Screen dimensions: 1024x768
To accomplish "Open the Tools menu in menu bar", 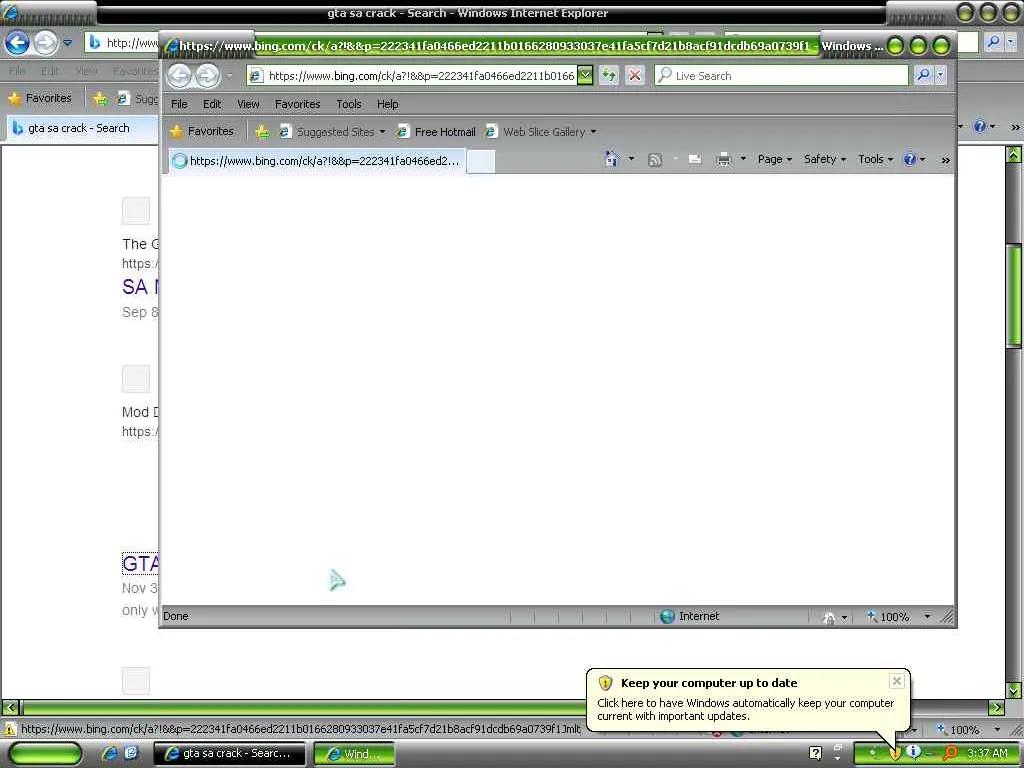I will [x=349, y=104].
